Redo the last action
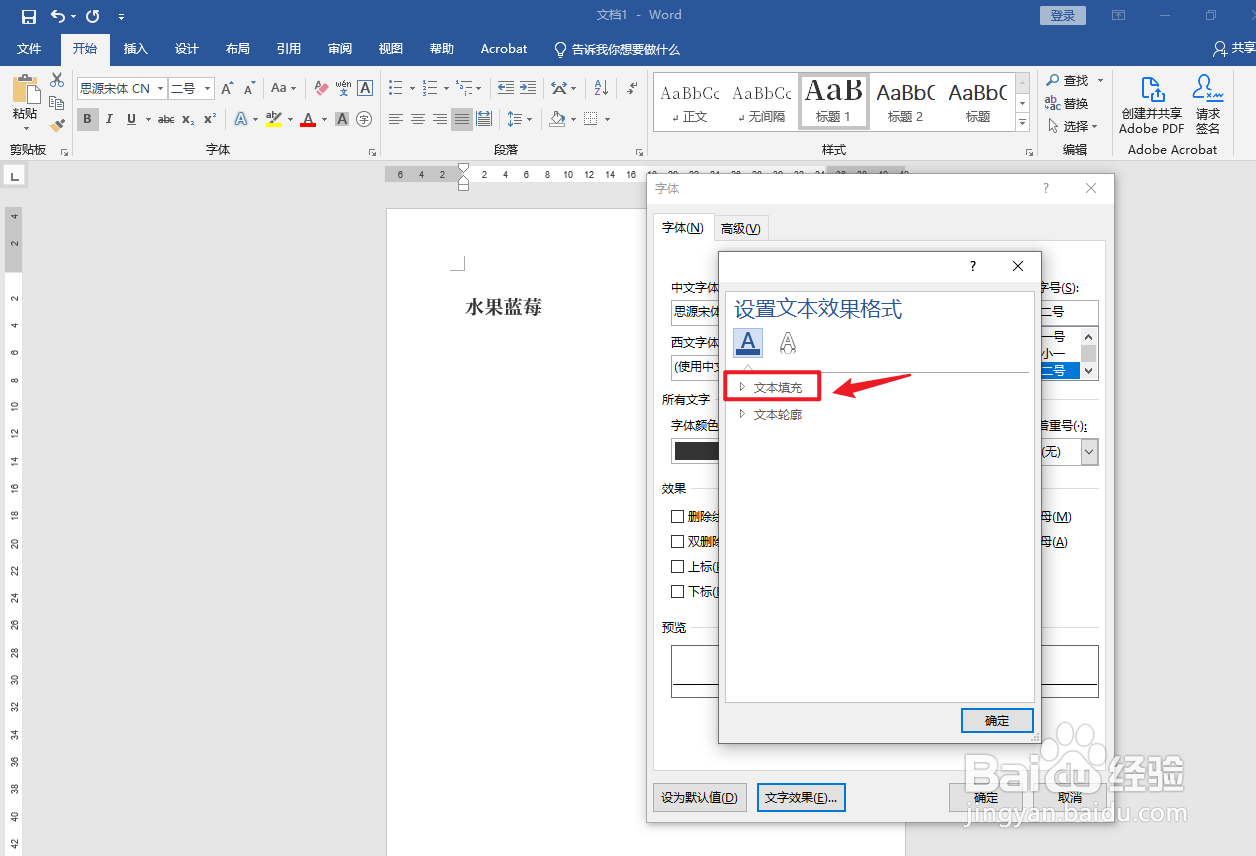Screen dimensions: 1256x856 [x=93, y=16]
